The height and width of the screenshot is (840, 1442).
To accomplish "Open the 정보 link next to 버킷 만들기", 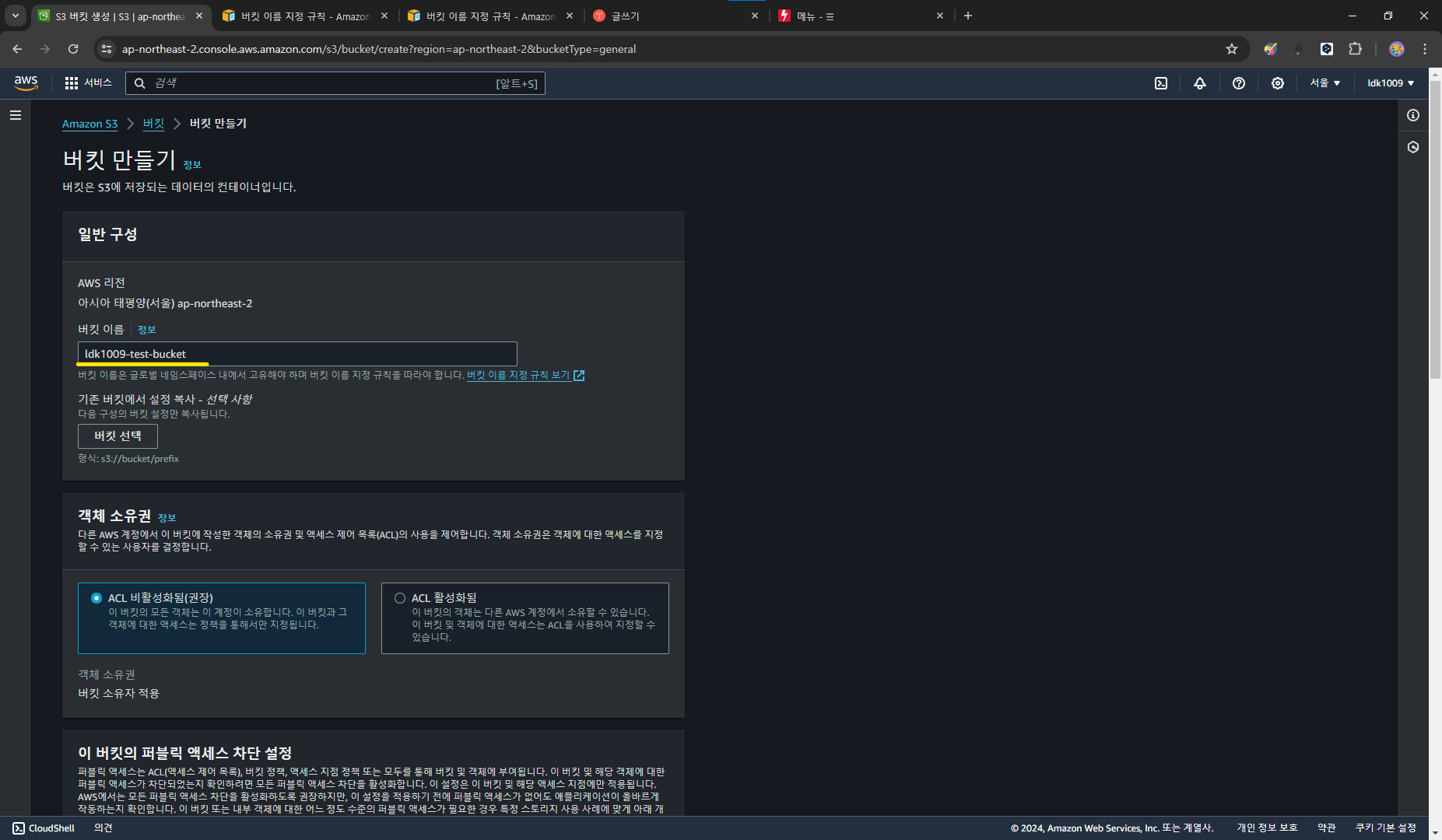I will point(192,165).
